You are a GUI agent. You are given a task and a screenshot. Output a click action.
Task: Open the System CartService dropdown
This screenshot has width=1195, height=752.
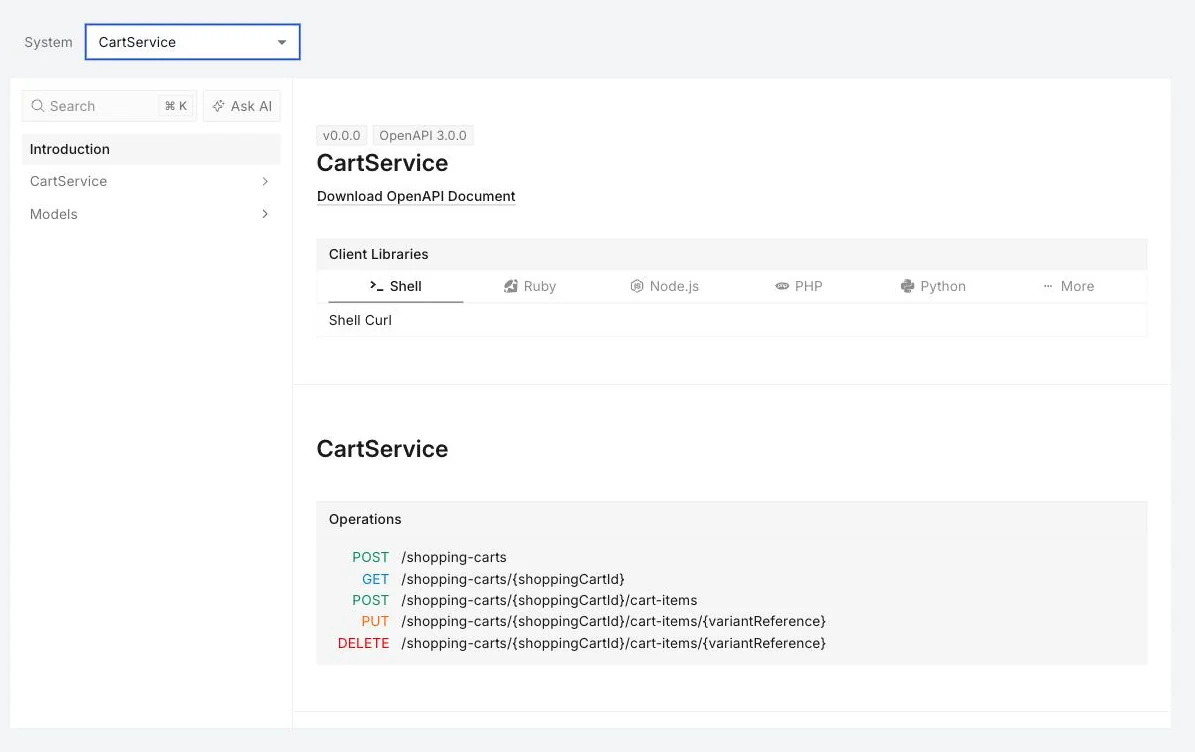(x=192, y=42)
